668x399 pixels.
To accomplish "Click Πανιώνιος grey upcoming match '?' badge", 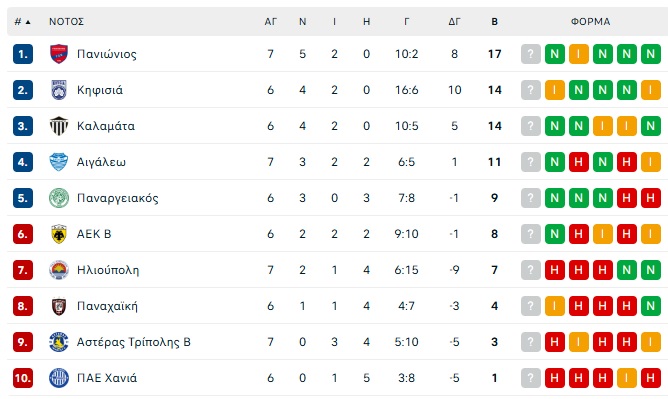I will click(x=530, y=54).
